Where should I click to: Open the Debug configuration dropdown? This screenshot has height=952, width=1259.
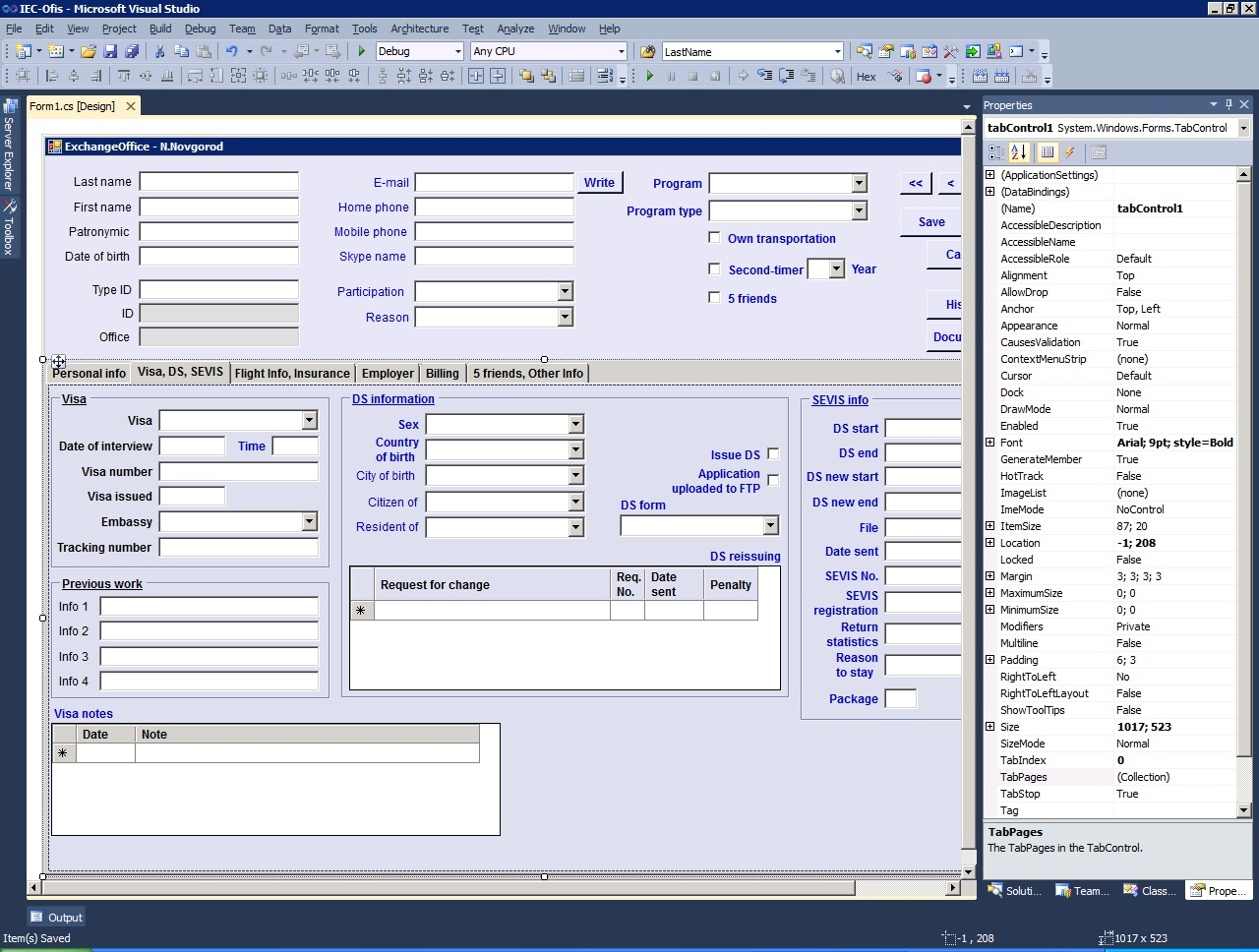click(457, 51)
